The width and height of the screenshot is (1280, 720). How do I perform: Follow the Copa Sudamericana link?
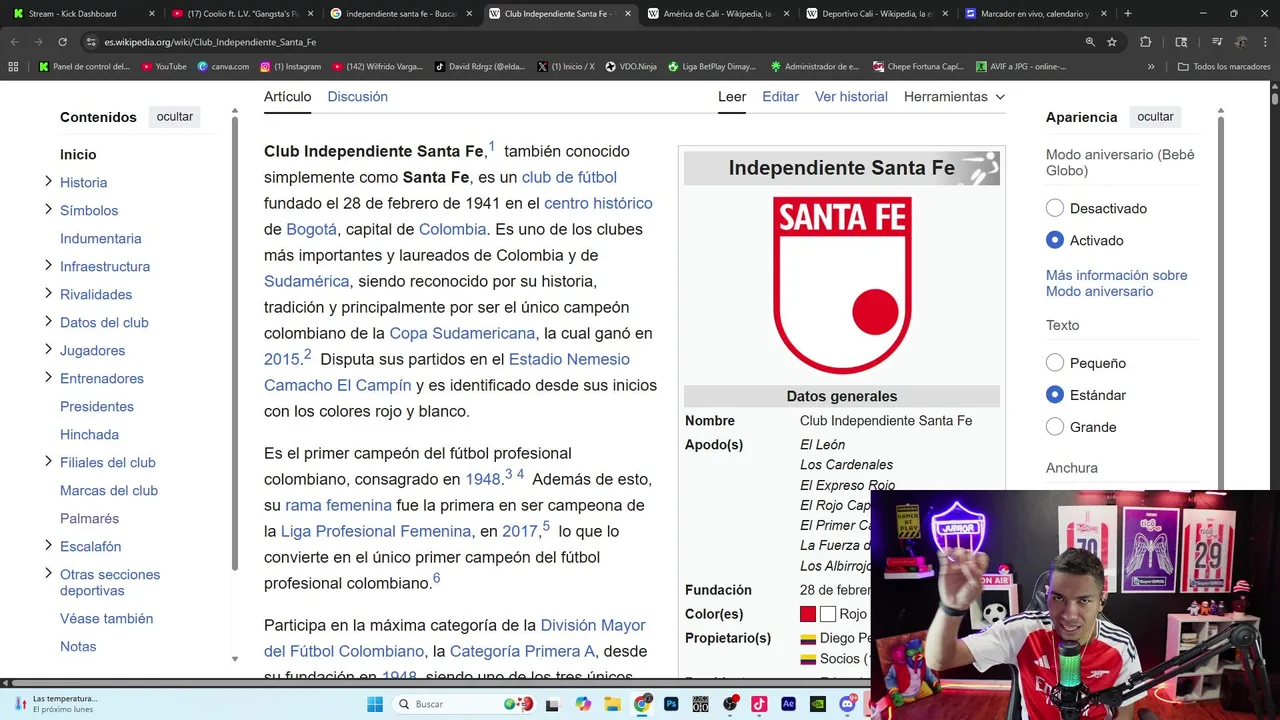462,333
